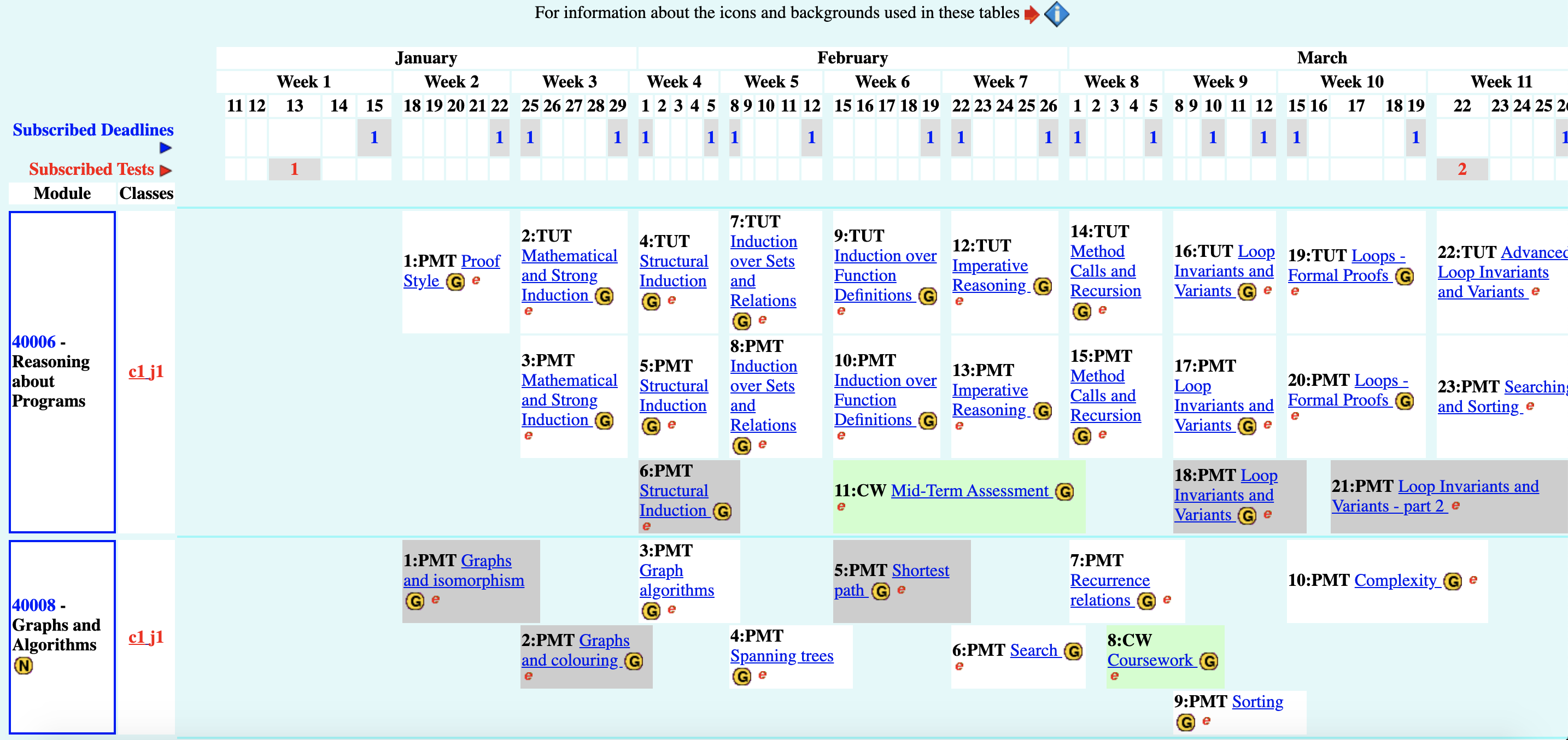Click the G icon beside Proof Style
Viewport: 1568px width, 740px height.
coord(455,282)
